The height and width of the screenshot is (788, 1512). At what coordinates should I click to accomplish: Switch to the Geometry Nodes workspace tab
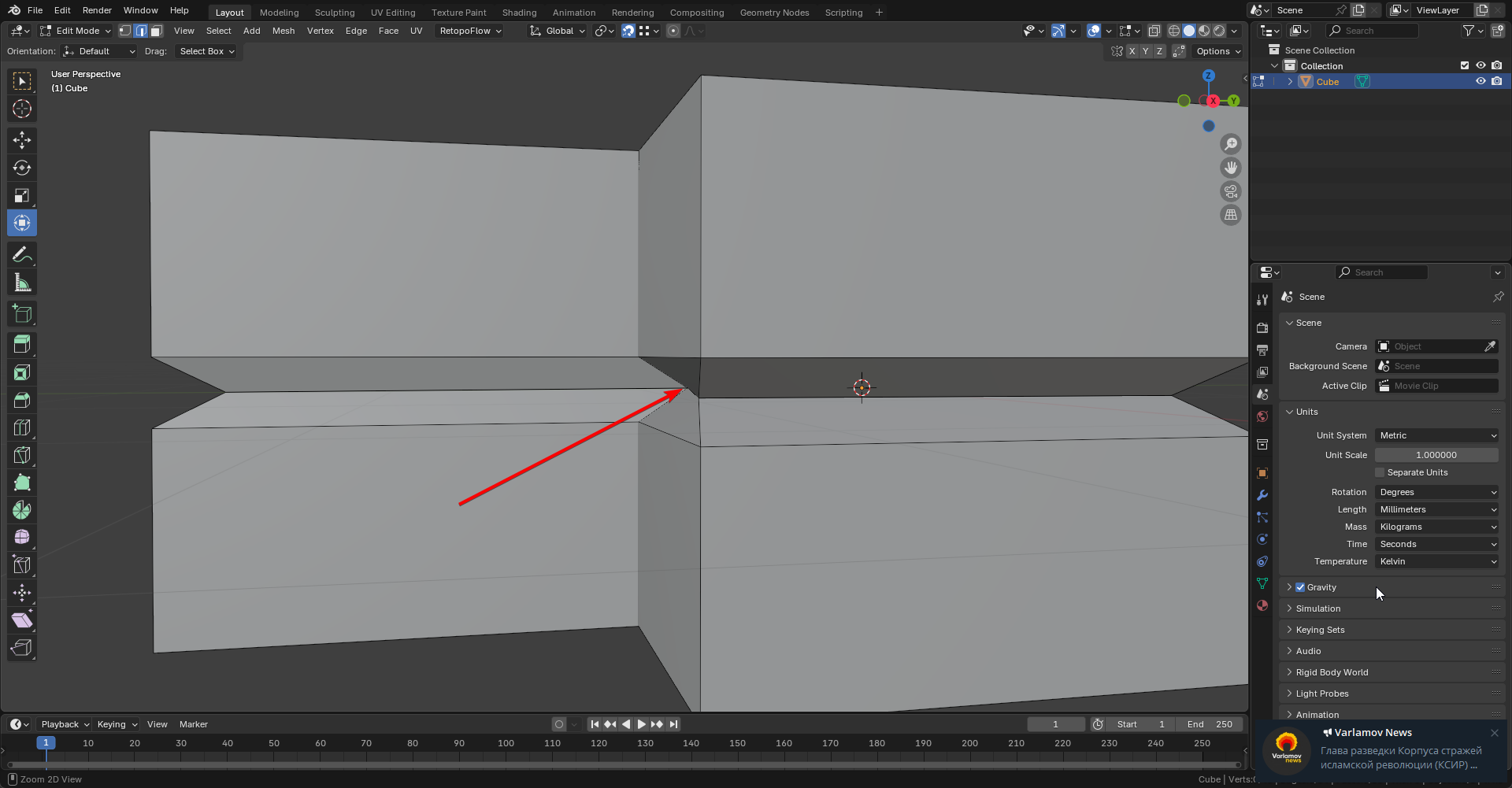pyautogui.click(x=774, y=13)
